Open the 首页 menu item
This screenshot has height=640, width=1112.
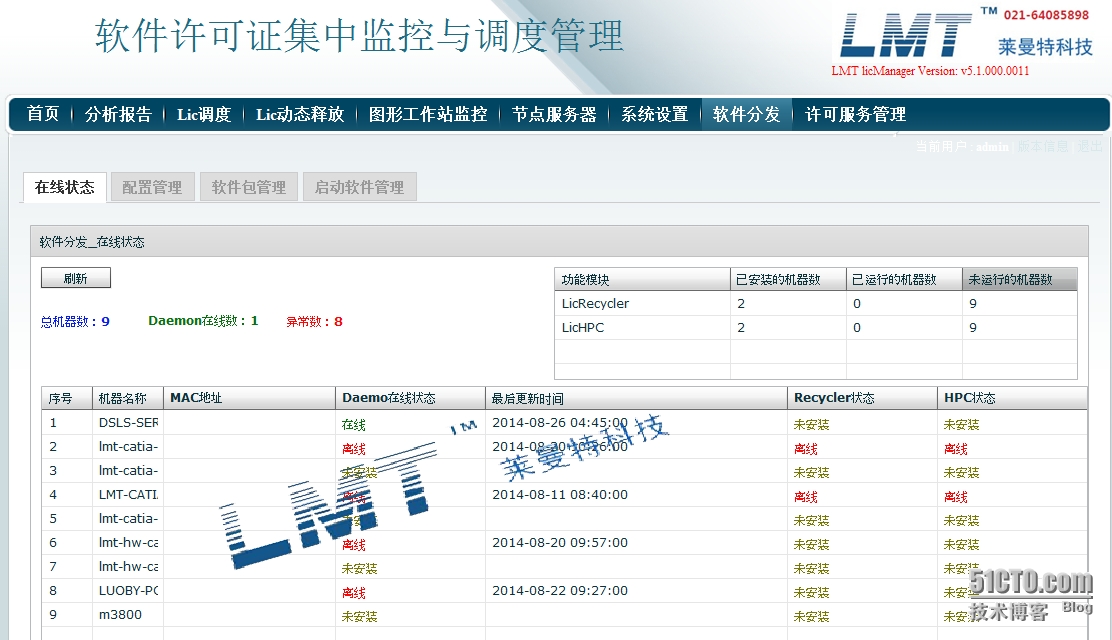43,114
